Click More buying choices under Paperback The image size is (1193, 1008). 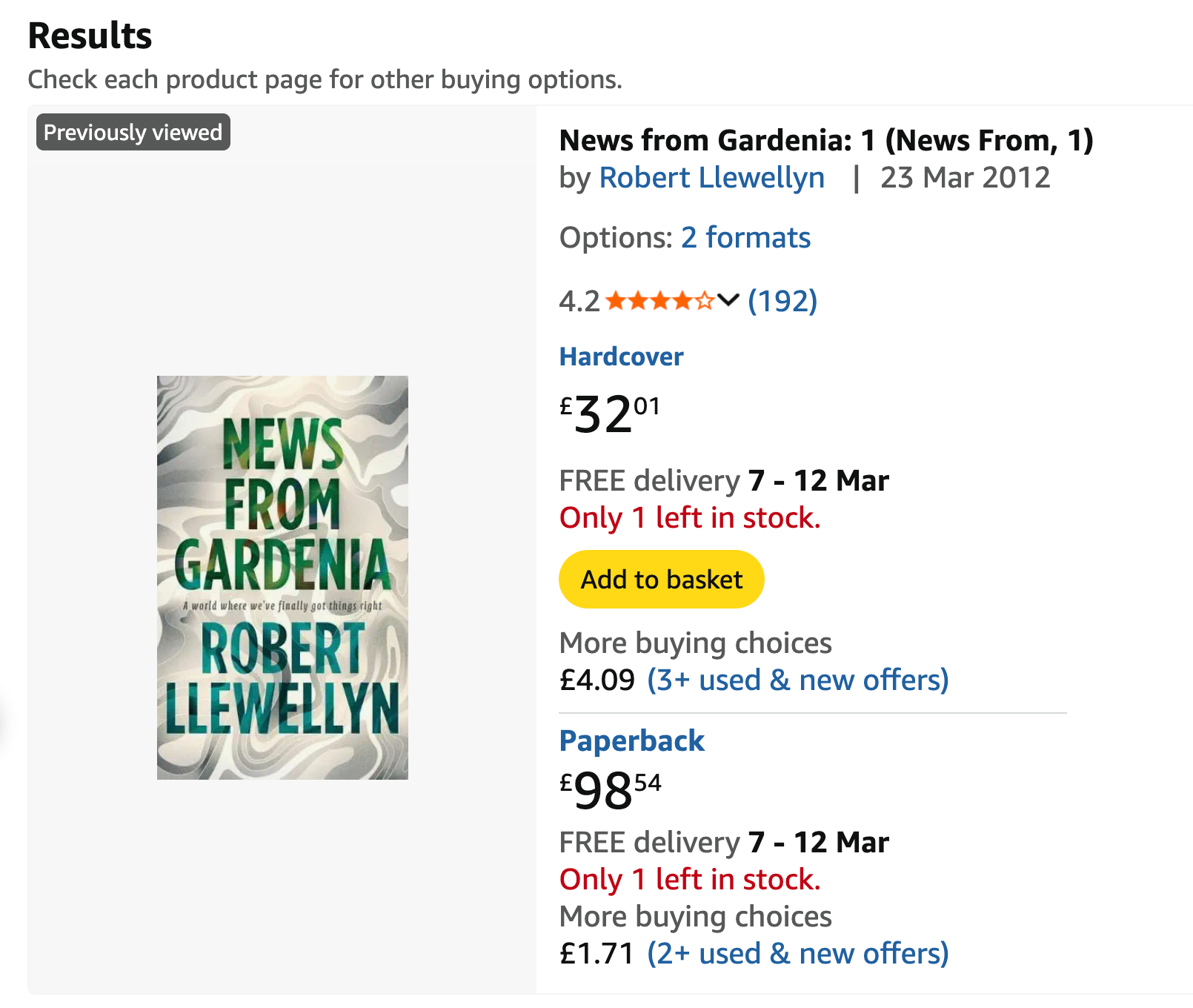pos(695,916)
